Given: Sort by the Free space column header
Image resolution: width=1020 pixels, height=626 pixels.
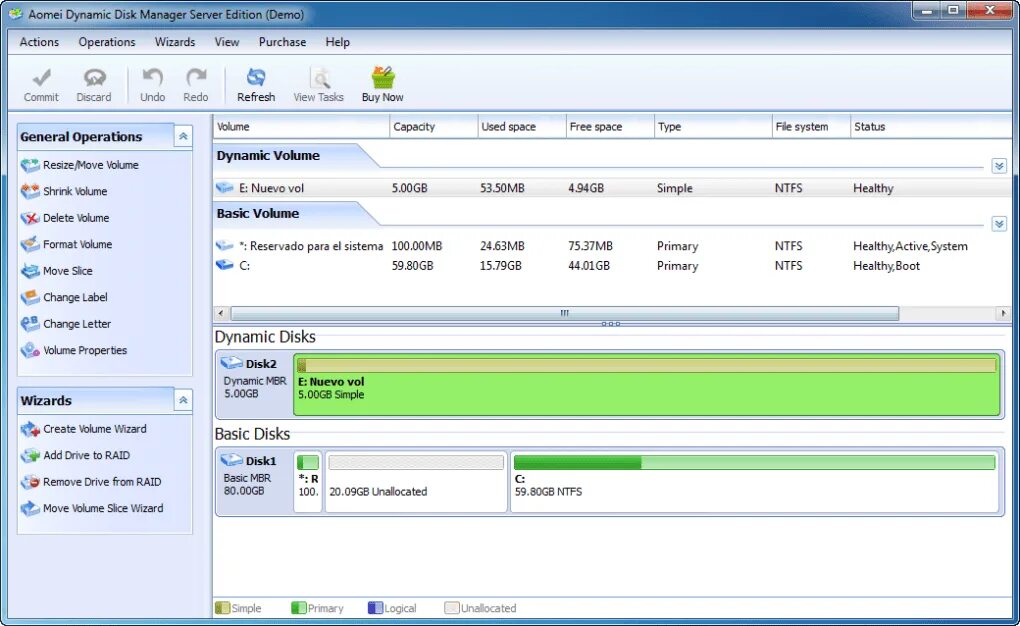Looking at the screenshot, I should point(610,126).
